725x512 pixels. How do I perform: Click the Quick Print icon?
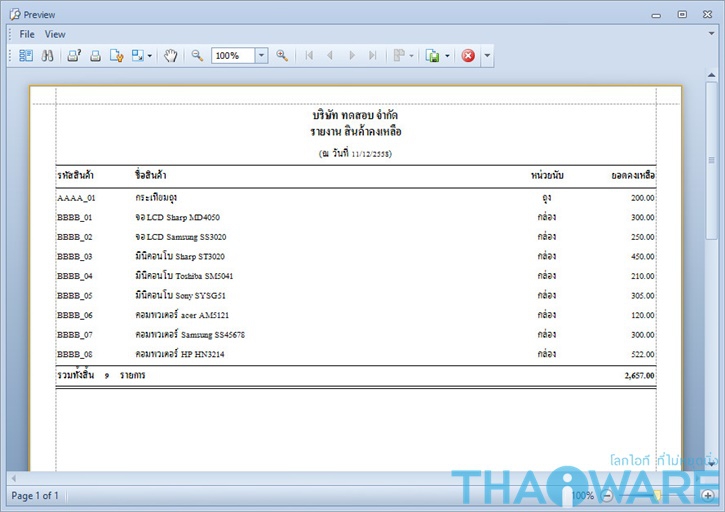[x=96, y=56]
